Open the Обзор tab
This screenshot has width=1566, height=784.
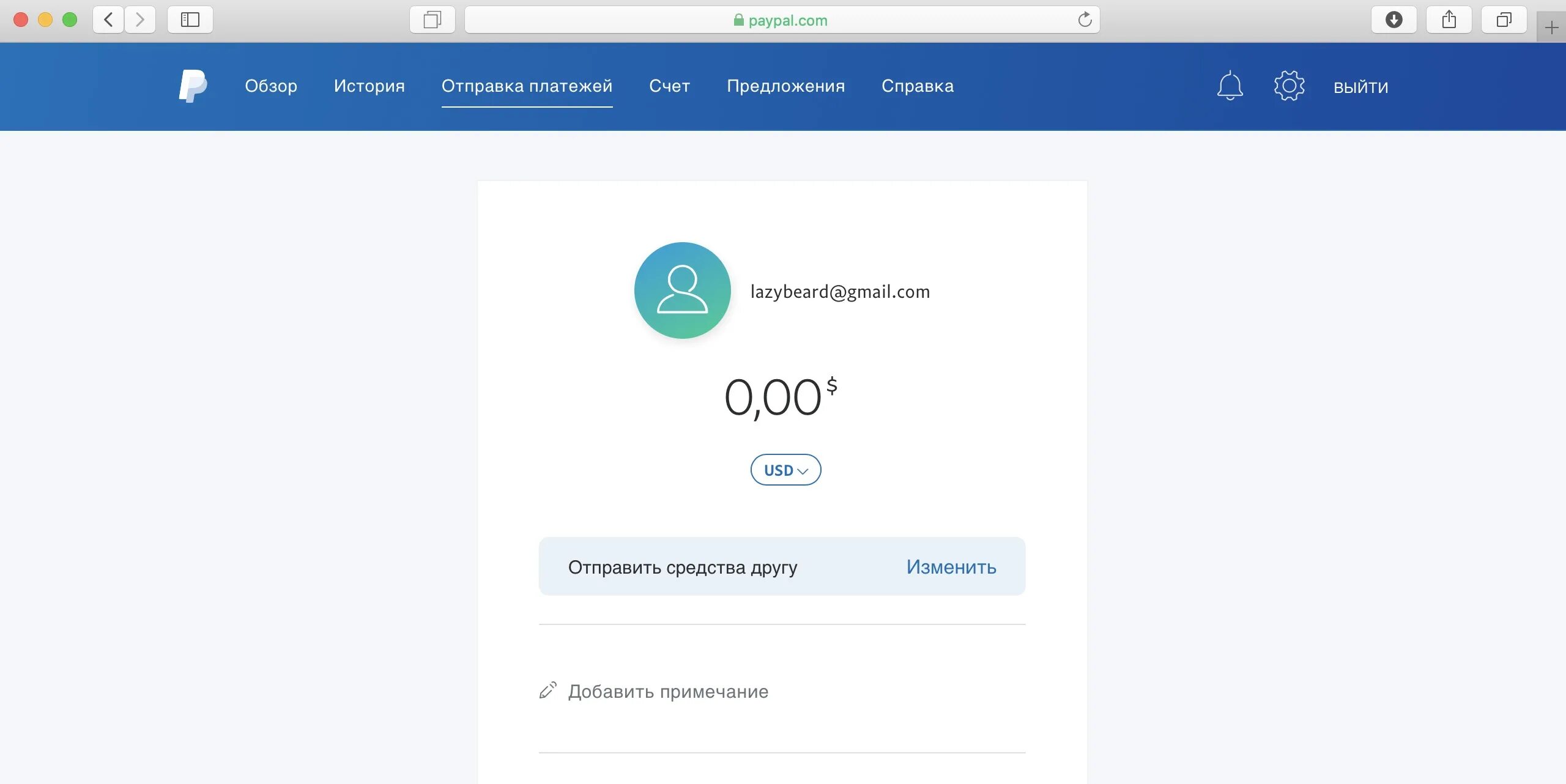pyautogui.click(x=271, y=86)
